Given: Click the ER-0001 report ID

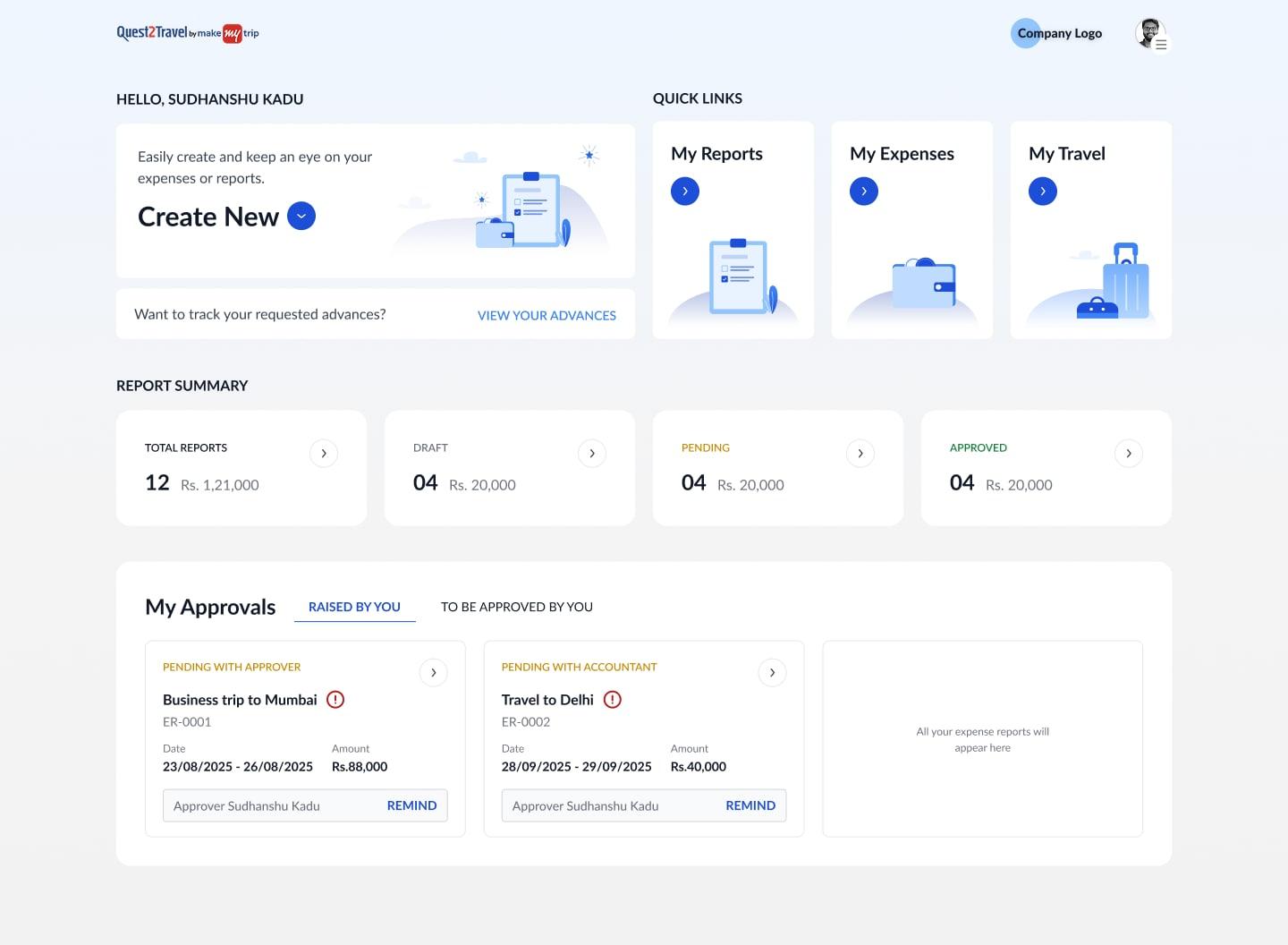Looking at the screenshot, I should (x=187, y=722).
